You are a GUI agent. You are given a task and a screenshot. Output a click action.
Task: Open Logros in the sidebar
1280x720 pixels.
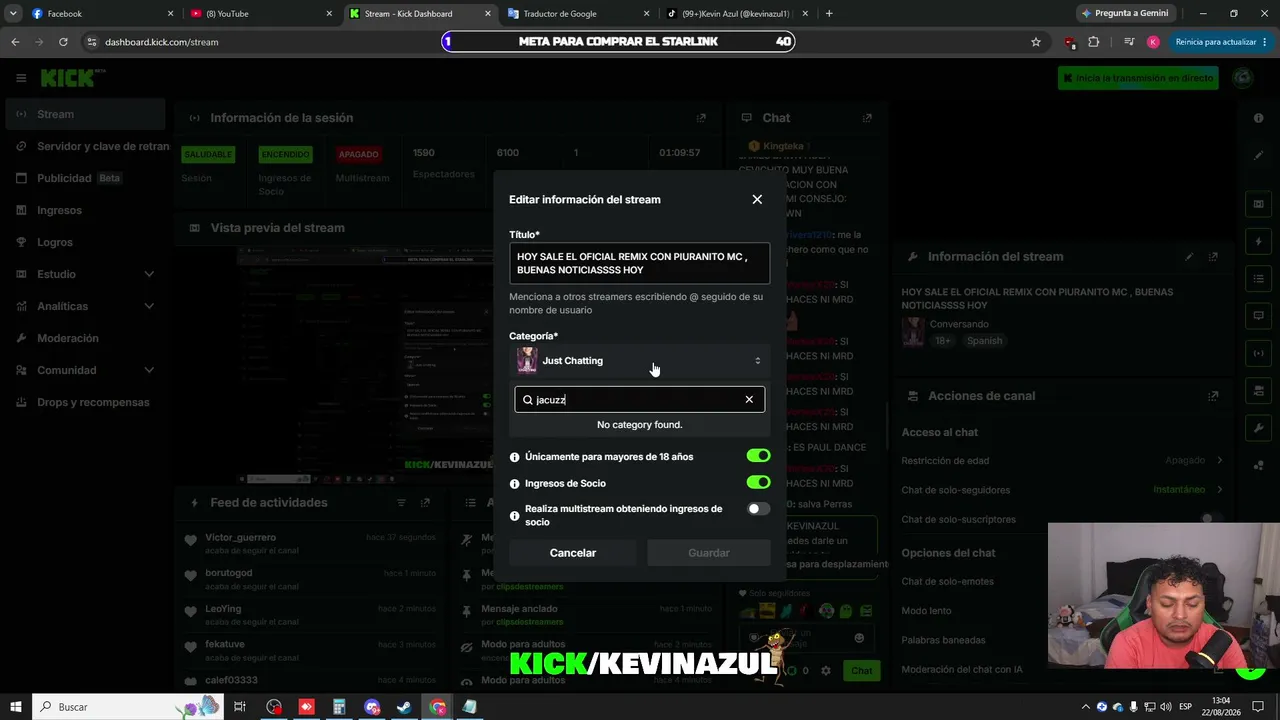click(x=85, y=242)
